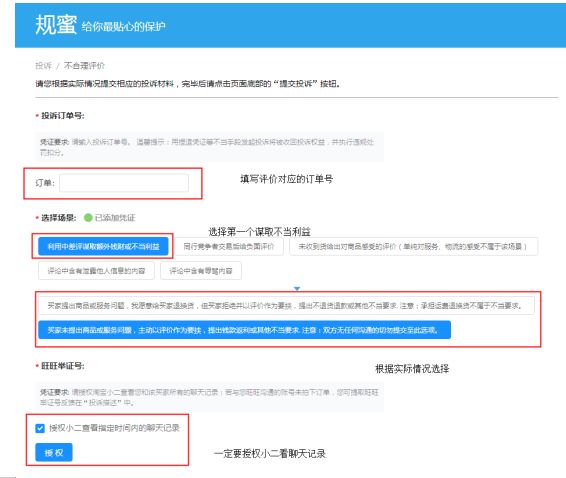
Task: Choose 买家未提出商品或服务问题 sub-option
Action: click(x=244, y=330)
